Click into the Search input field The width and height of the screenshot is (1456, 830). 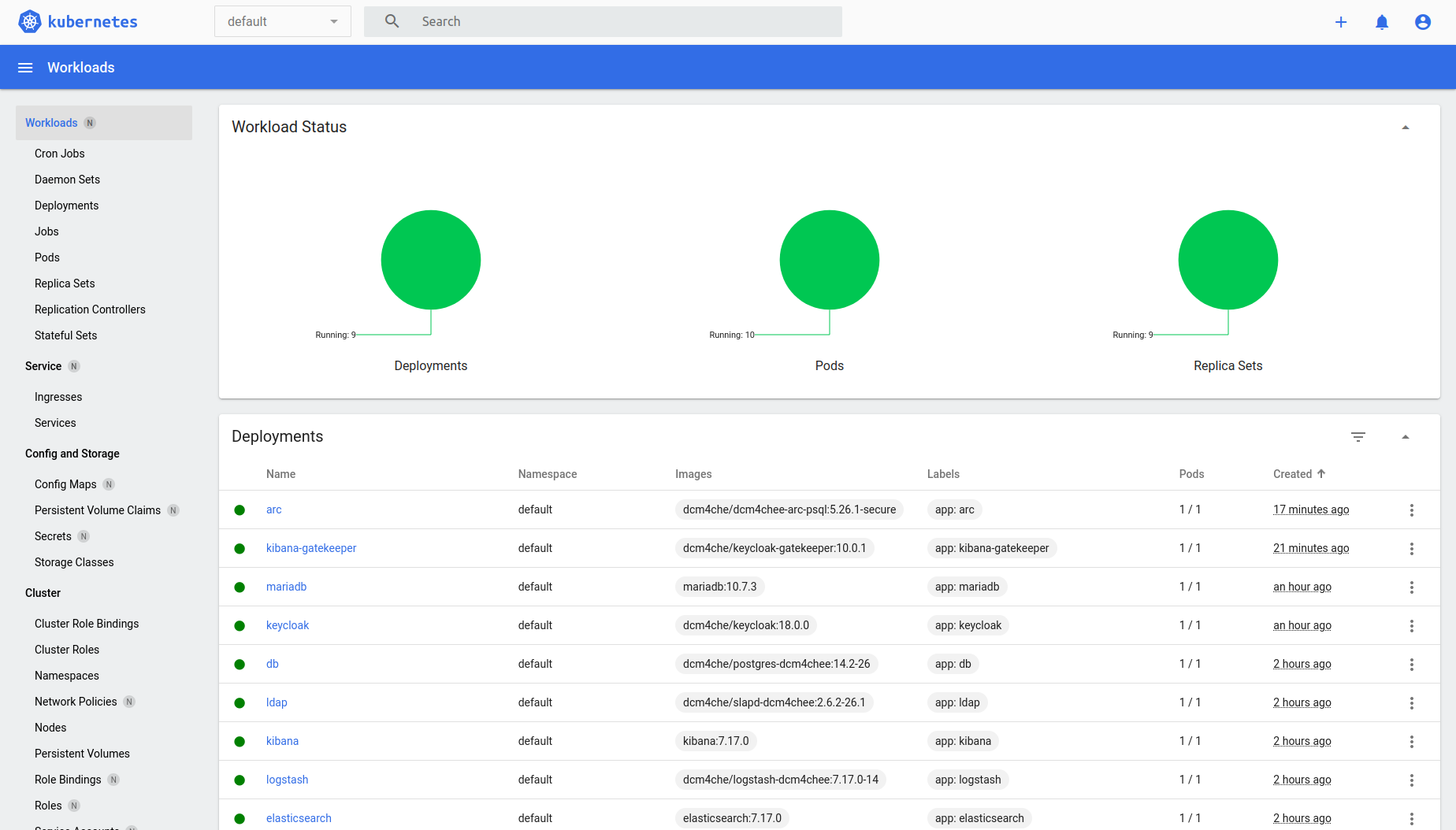point(603,21)
